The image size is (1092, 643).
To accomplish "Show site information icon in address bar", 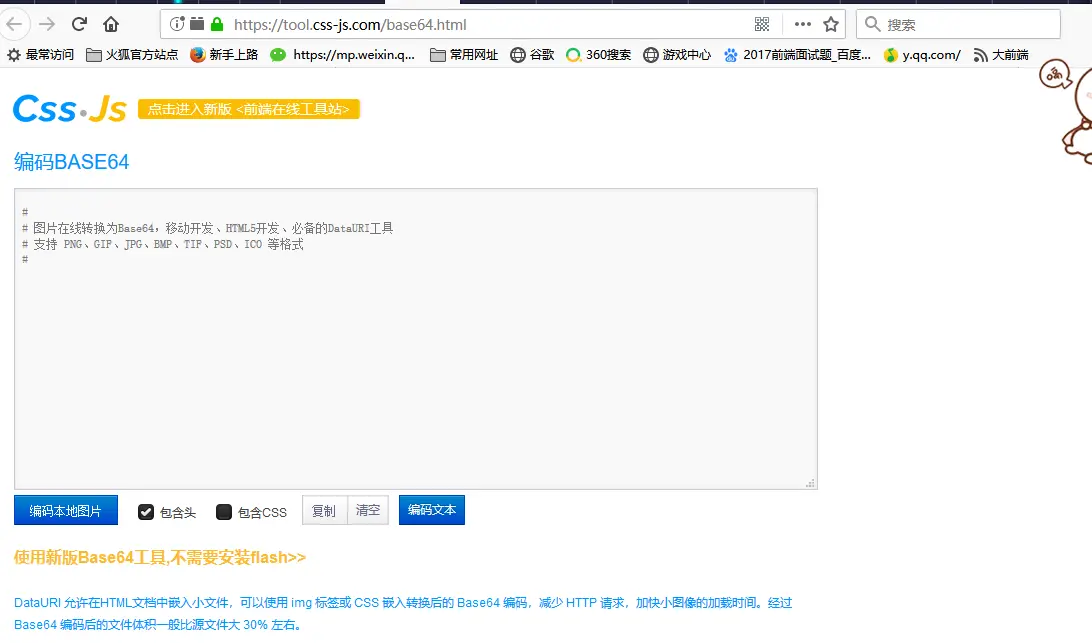I will pyautogui.click(x=178, y=24).
